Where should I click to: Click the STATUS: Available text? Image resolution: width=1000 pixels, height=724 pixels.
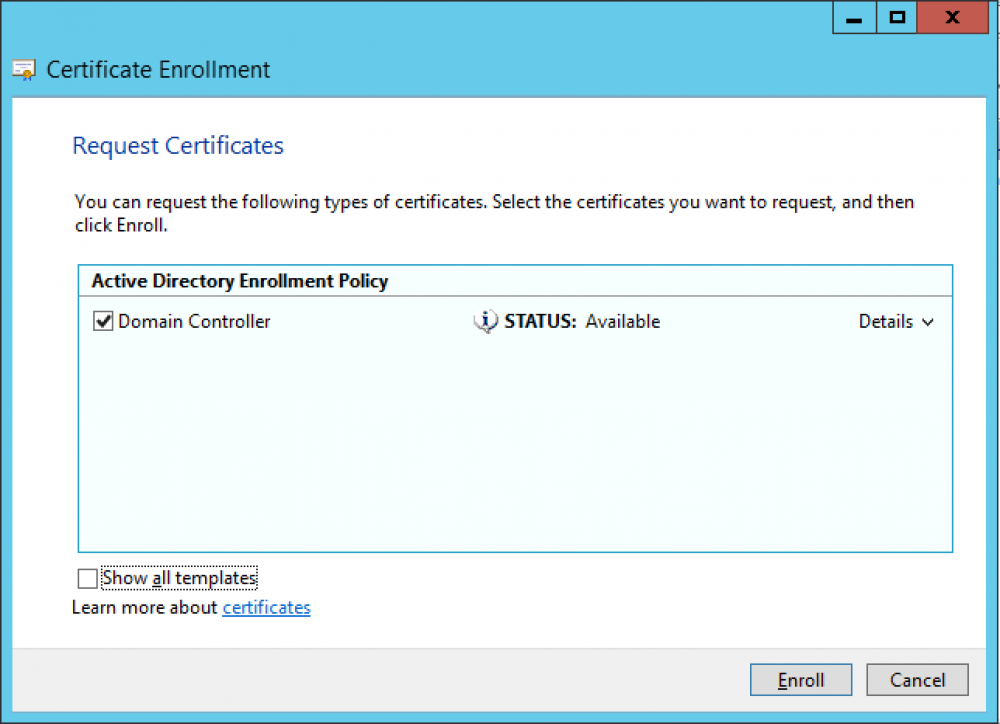tap(582, 322)
